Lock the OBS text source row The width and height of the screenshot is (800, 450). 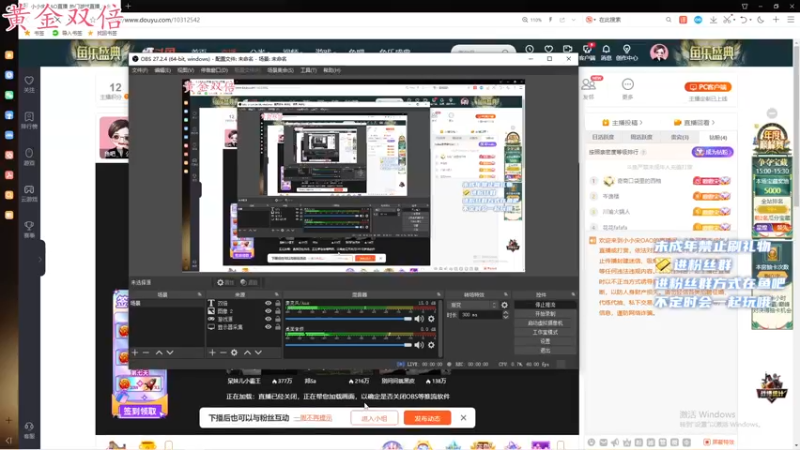(278, 303)
